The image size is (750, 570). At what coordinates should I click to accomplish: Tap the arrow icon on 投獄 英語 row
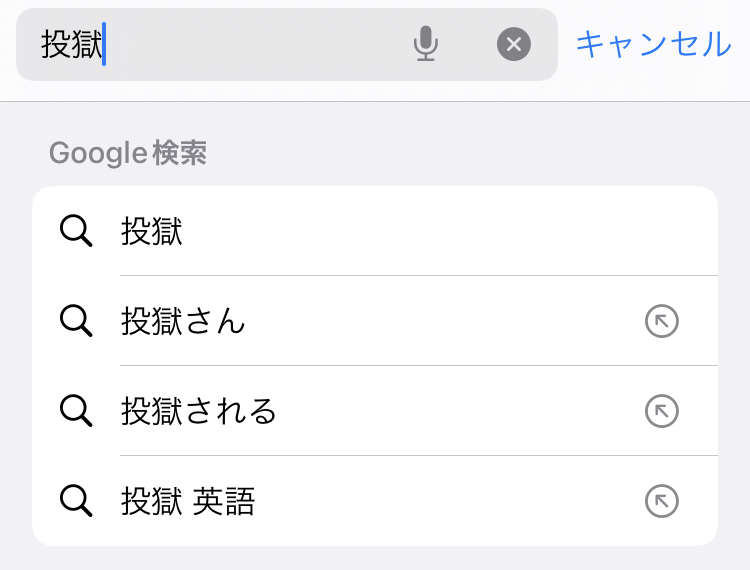(x=661, y=501)
